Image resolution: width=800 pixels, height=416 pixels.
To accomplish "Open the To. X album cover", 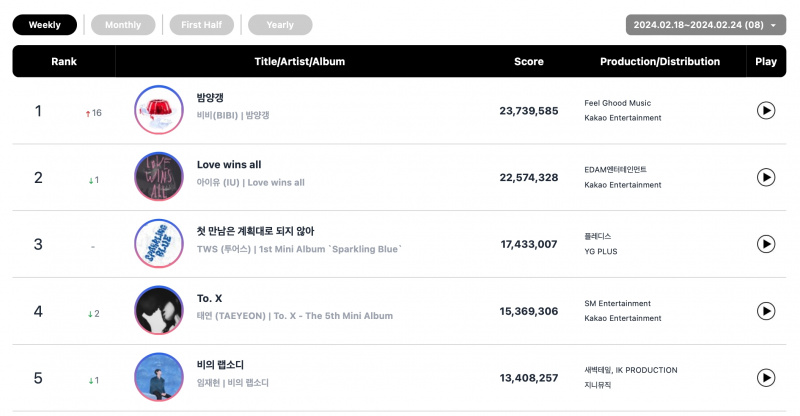I will tap(159, 310).
